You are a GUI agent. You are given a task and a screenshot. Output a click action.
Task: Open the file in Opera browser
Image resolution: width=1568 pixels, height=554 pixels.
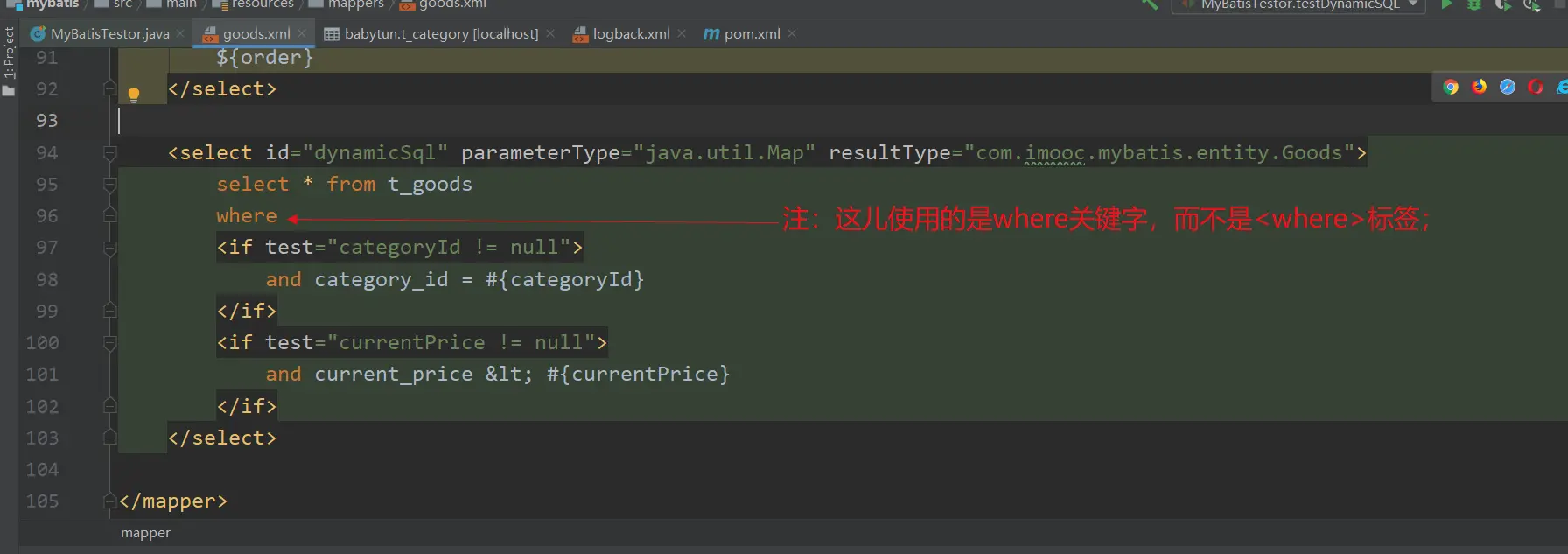(x=1535, y=87)
